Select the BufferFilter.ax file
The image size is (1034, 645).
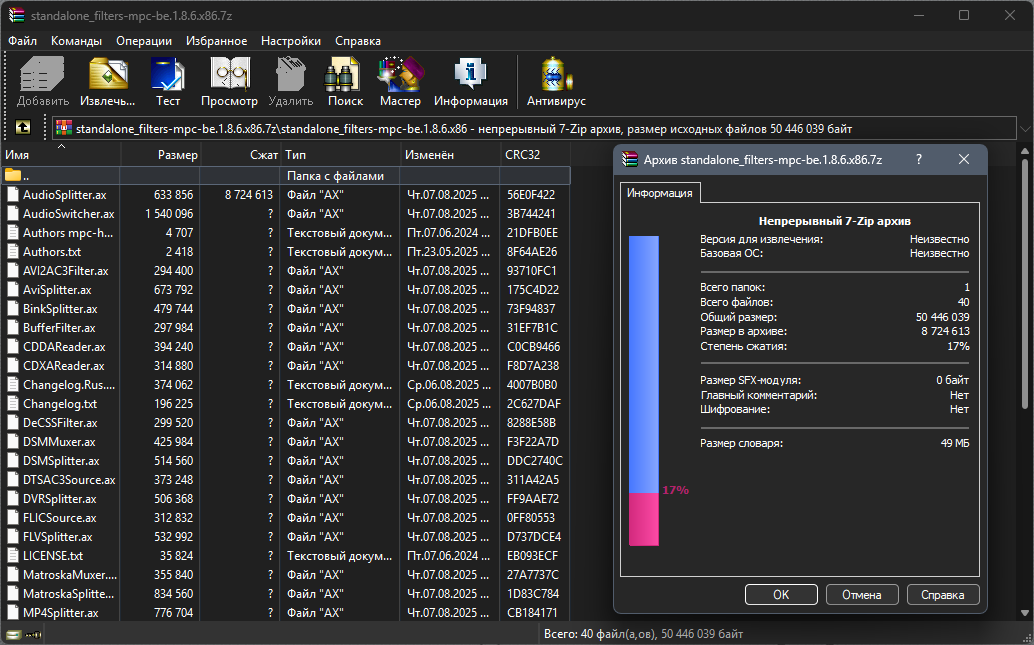click(59, 328)
